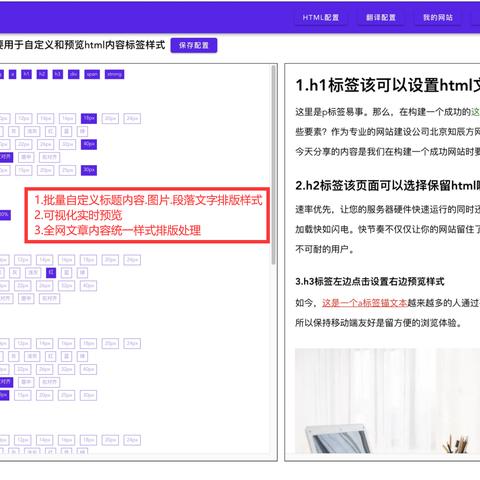Open the HTML配置 navigation item
The image size is (480, 480).
click(x=321, y=18)
